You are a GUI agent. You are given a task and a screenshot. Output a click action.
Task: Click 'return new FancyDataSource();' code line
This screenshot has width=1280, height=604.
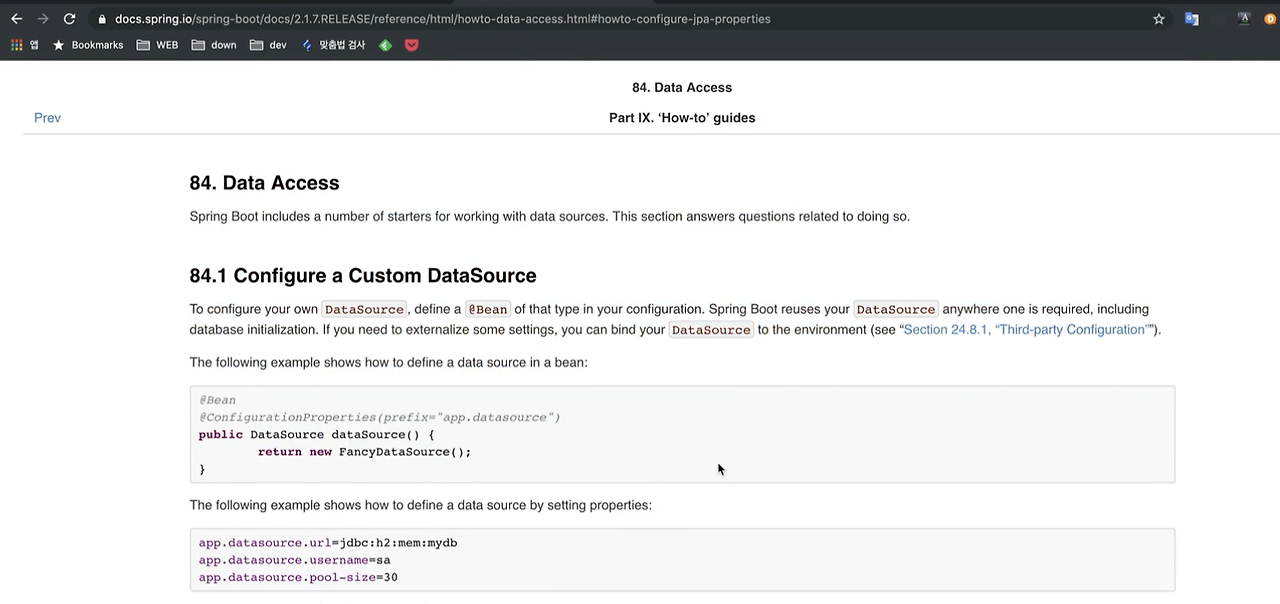click(x=364, y=452)
